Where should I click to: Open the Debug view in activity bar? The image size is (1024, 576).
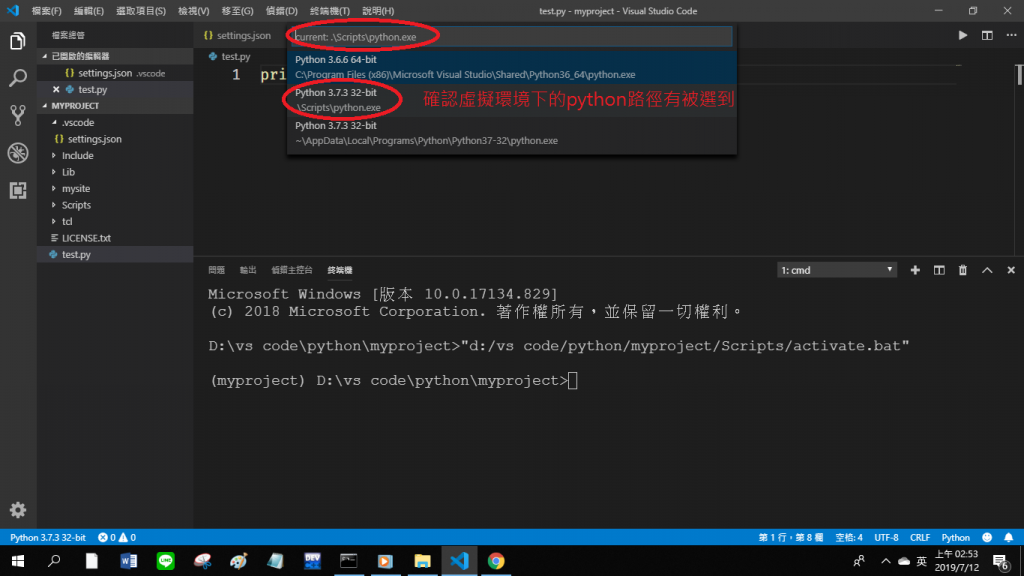18,153
